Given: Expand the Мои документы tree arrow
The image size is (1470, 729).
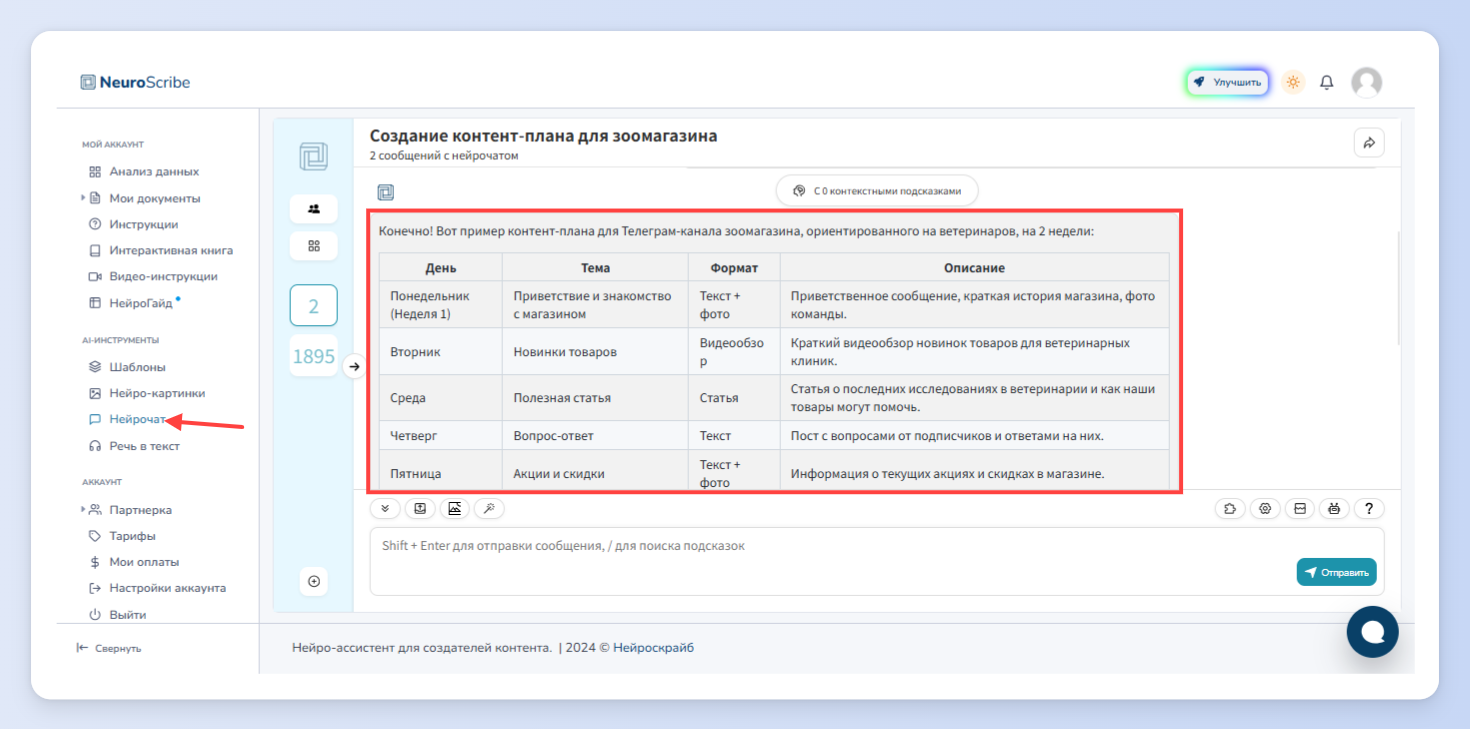Looking at the screenshot, I should 83,198.
